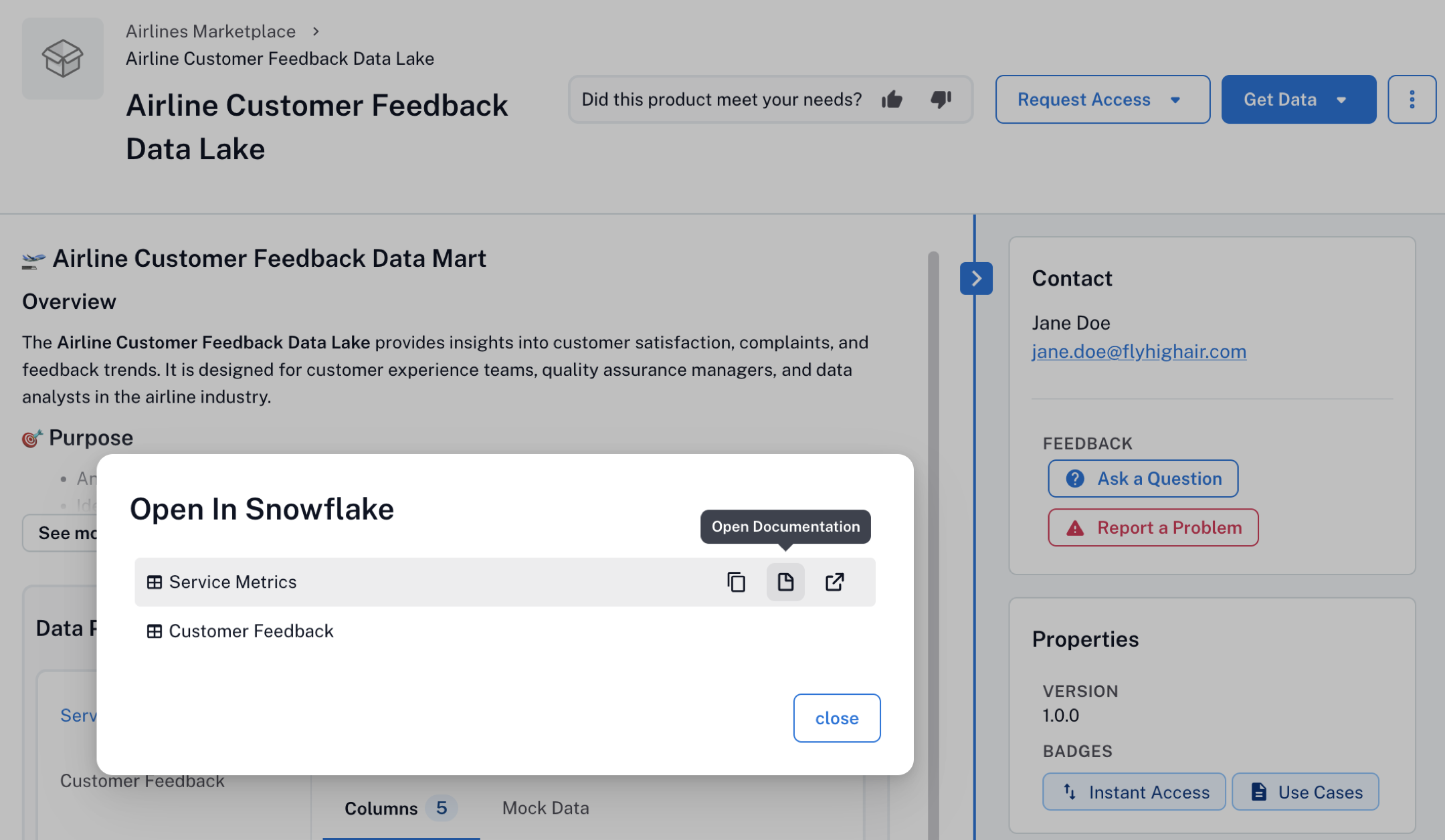
Task: Click the jane.doe@flyhighair.com email link
Action: click(x=1139, y=351)
